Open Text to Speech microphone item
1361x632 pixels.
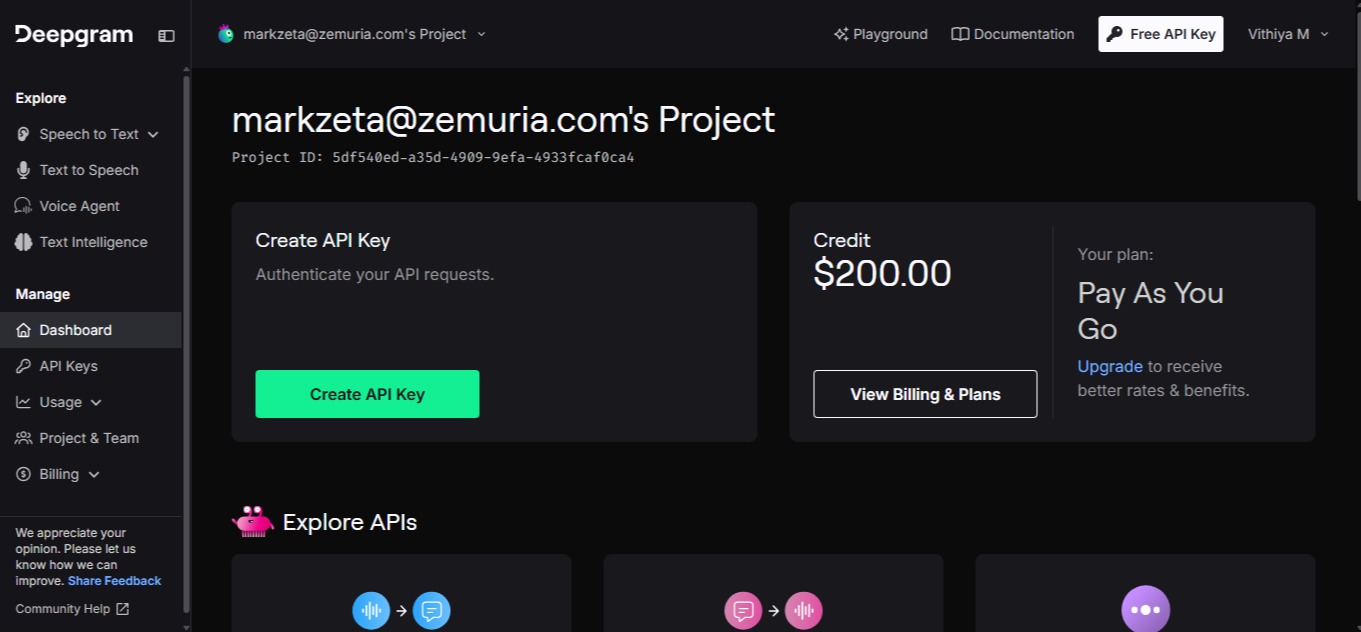tap(90, 170)
